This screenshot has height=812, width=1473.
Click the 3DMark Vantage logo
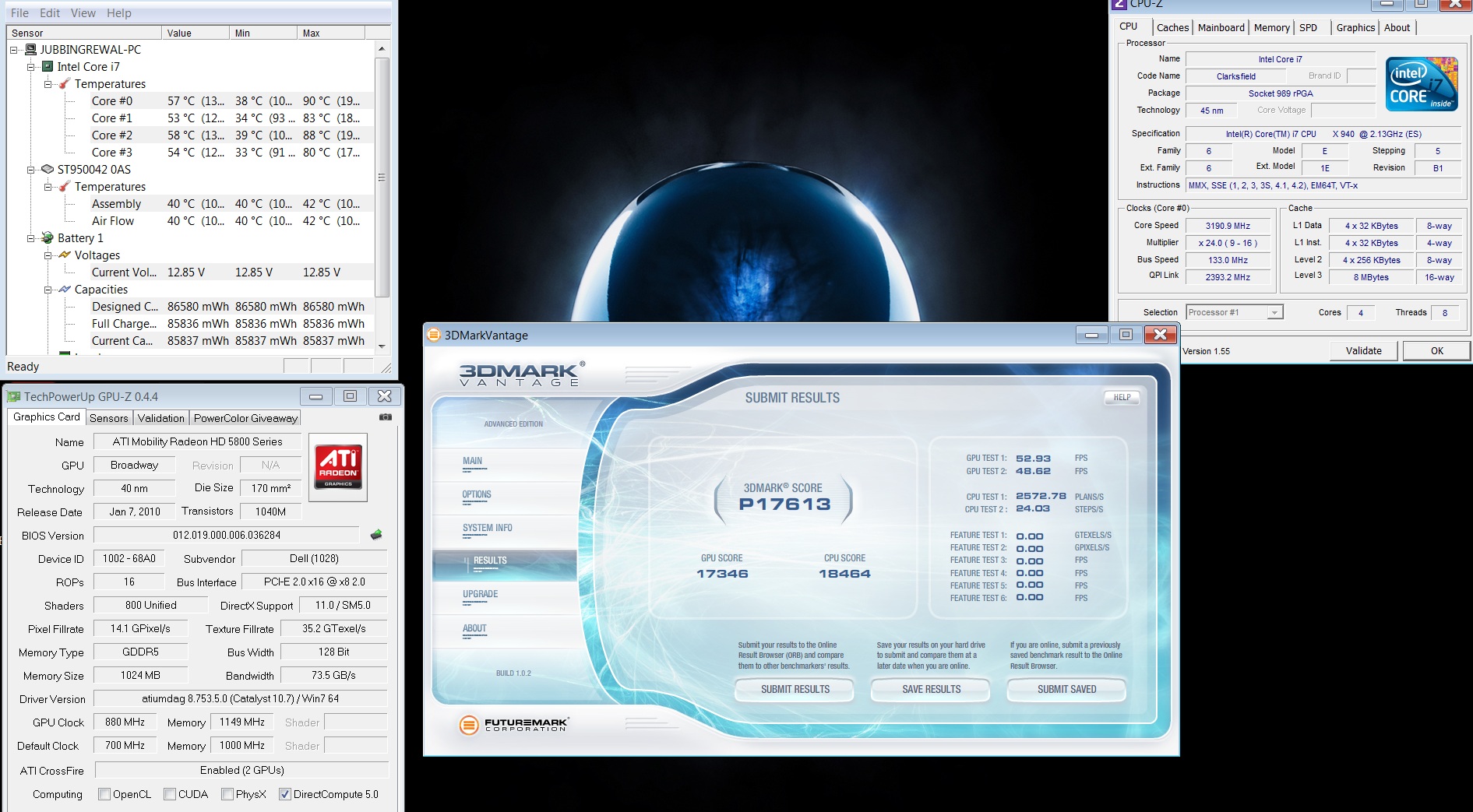pyautogui.click(x=522, y=374)
